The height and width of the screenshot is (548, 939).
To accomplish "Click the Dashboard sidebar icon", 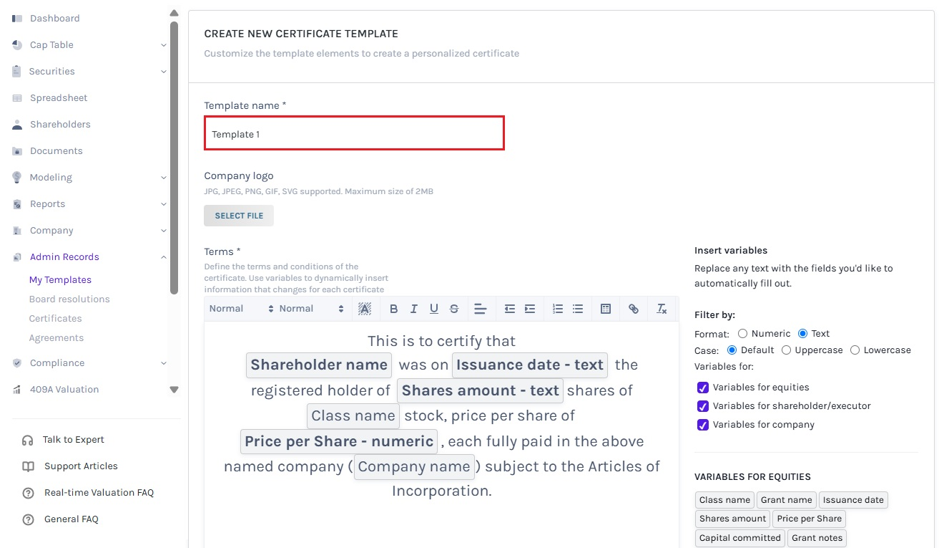I will click(x=17, y=19).
